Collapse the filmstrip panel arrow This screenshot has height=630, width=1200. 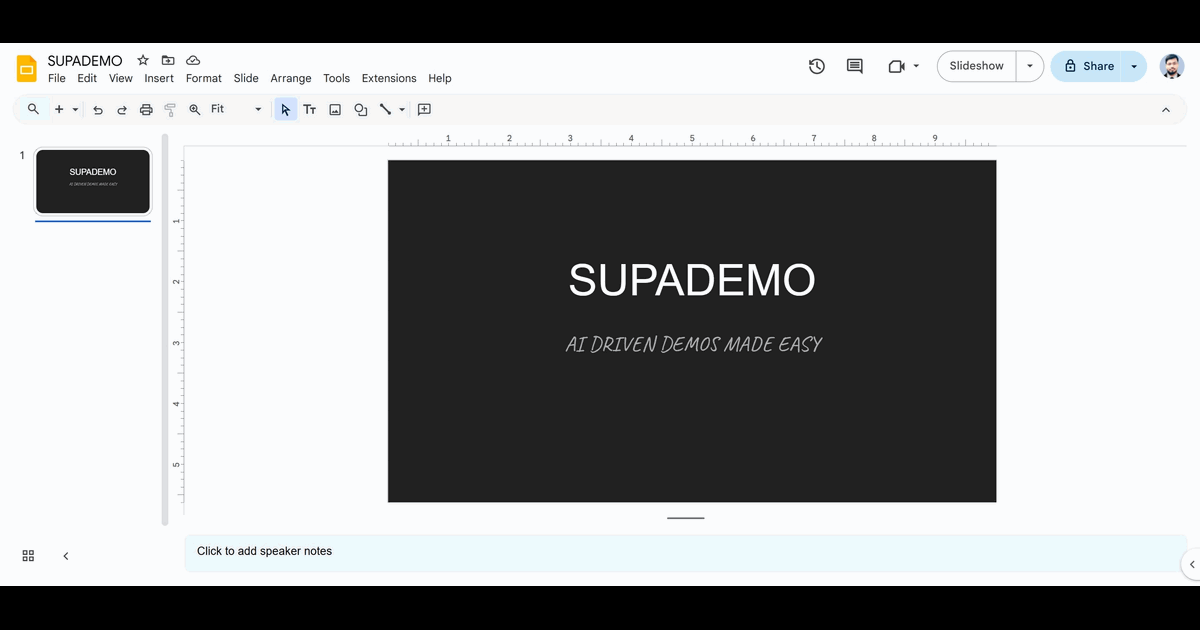(66, 556)
